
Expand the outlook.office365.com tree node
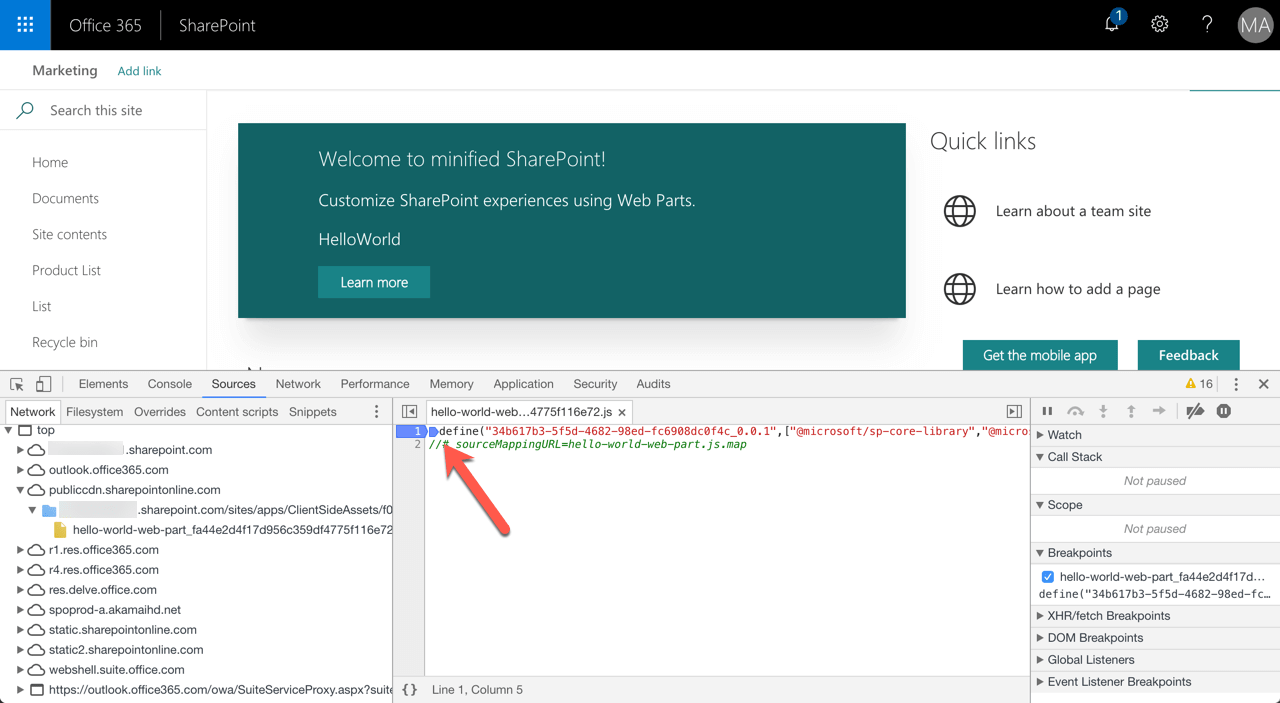click(x=20, y=470)
